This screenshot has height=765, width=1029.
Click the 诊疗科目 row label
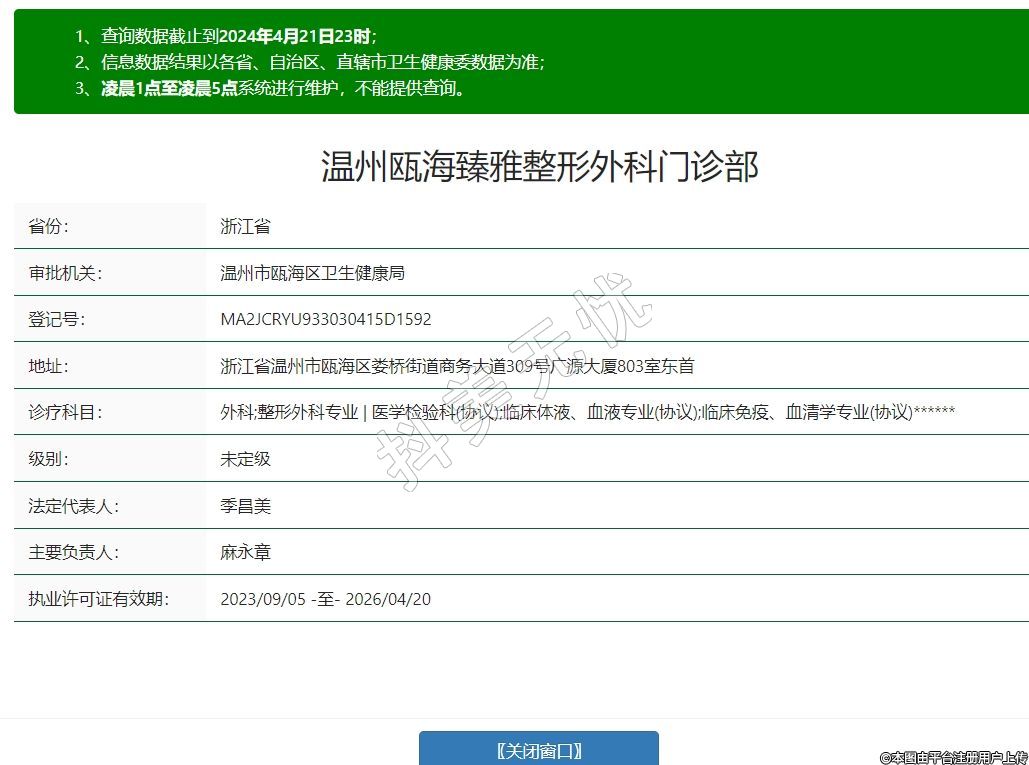click(65, 412)
